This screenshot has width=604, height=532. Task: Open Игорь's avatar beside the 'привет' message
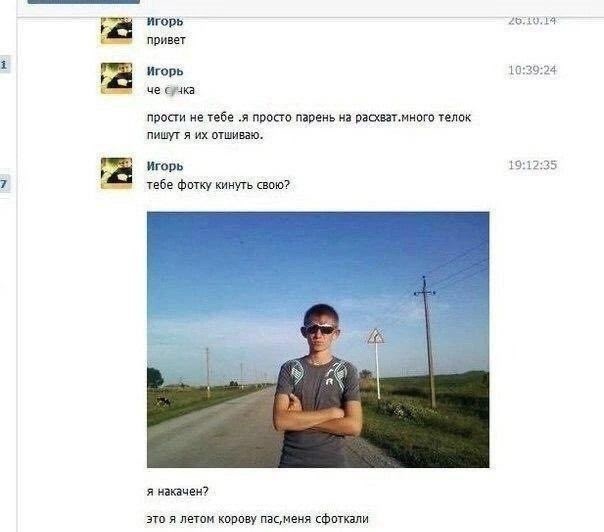(x=116, y=31)
